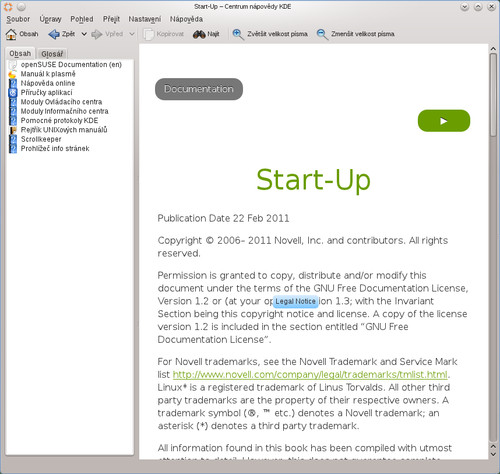Viewport: 500px width, 474px height.
Task: Click the Start-Up heading text
Action: click(x=313, y=180)
